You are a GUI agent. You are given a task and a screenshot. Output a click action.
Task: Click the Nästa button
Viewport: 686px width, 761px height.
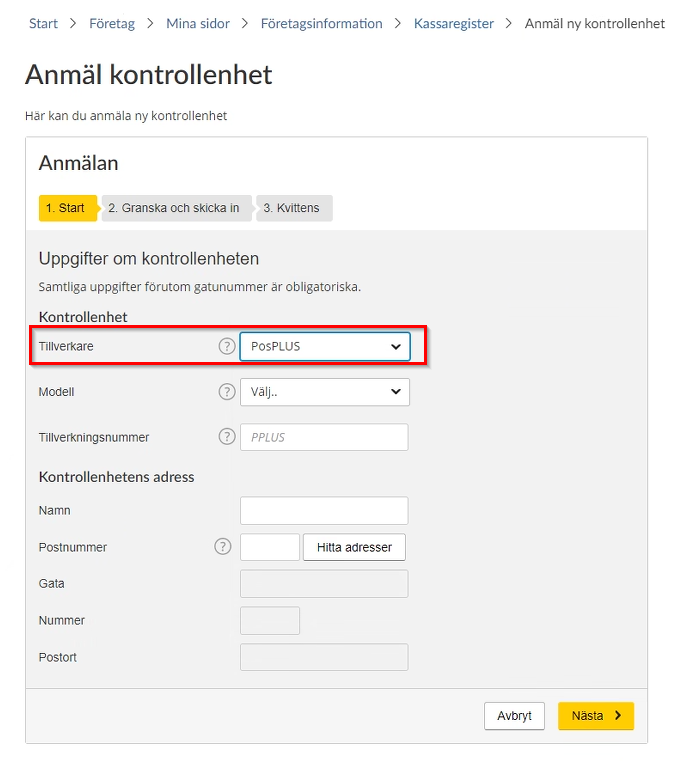(596, 716)
